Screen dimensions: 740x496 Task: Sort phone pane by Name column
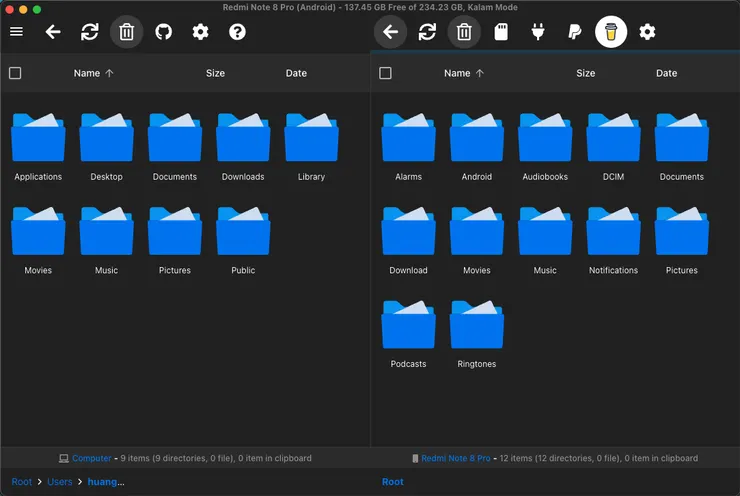[x=463, y=73]
